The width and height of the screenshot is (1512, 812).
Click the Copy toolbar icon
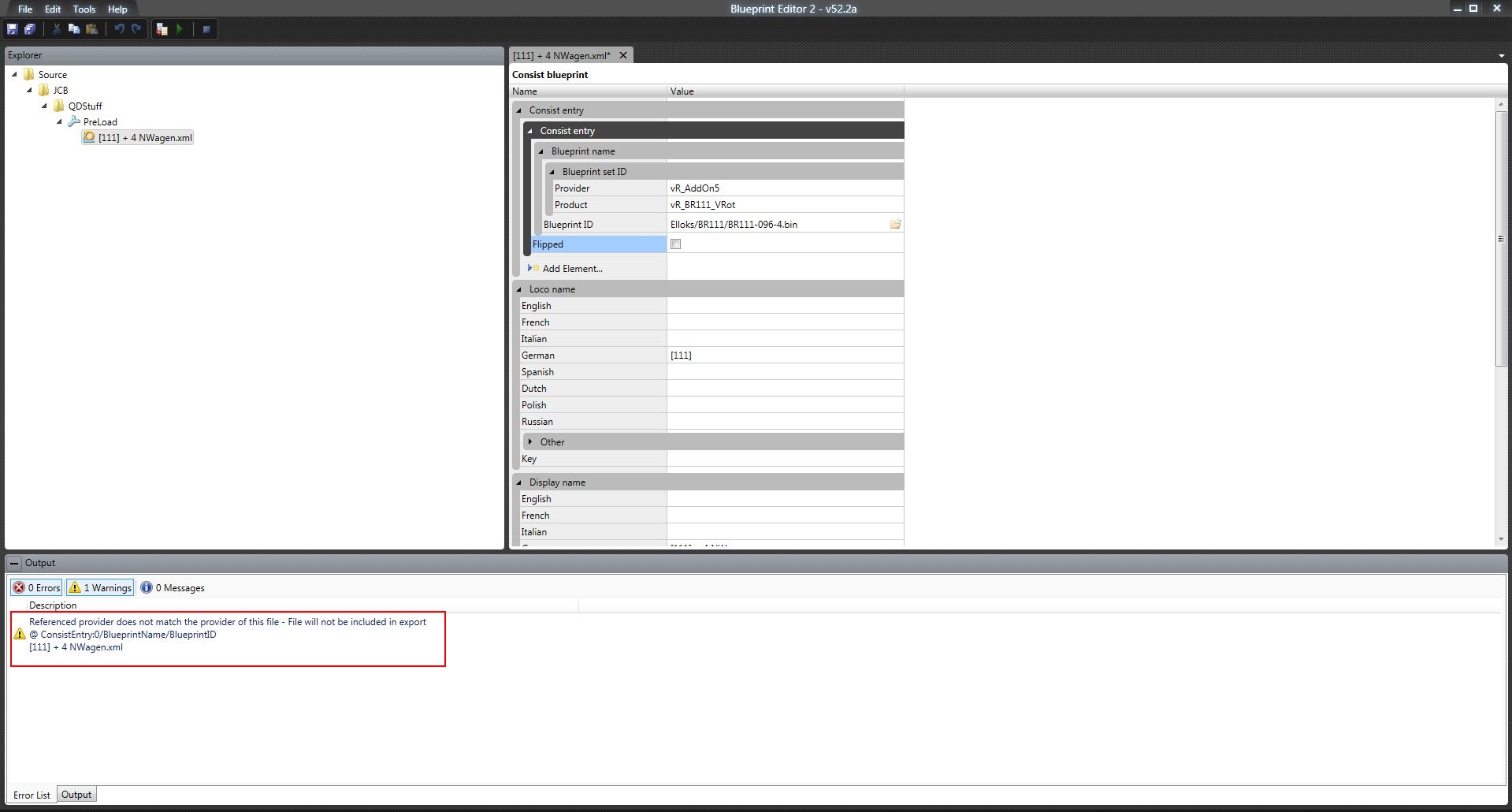click(x=74, y=29)
